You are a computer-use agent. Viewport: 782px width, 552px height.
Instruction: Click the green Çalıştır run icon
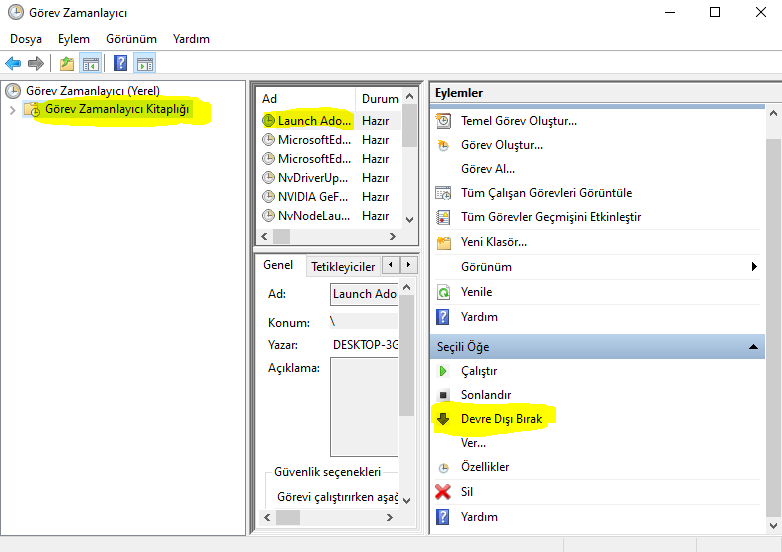443,371
